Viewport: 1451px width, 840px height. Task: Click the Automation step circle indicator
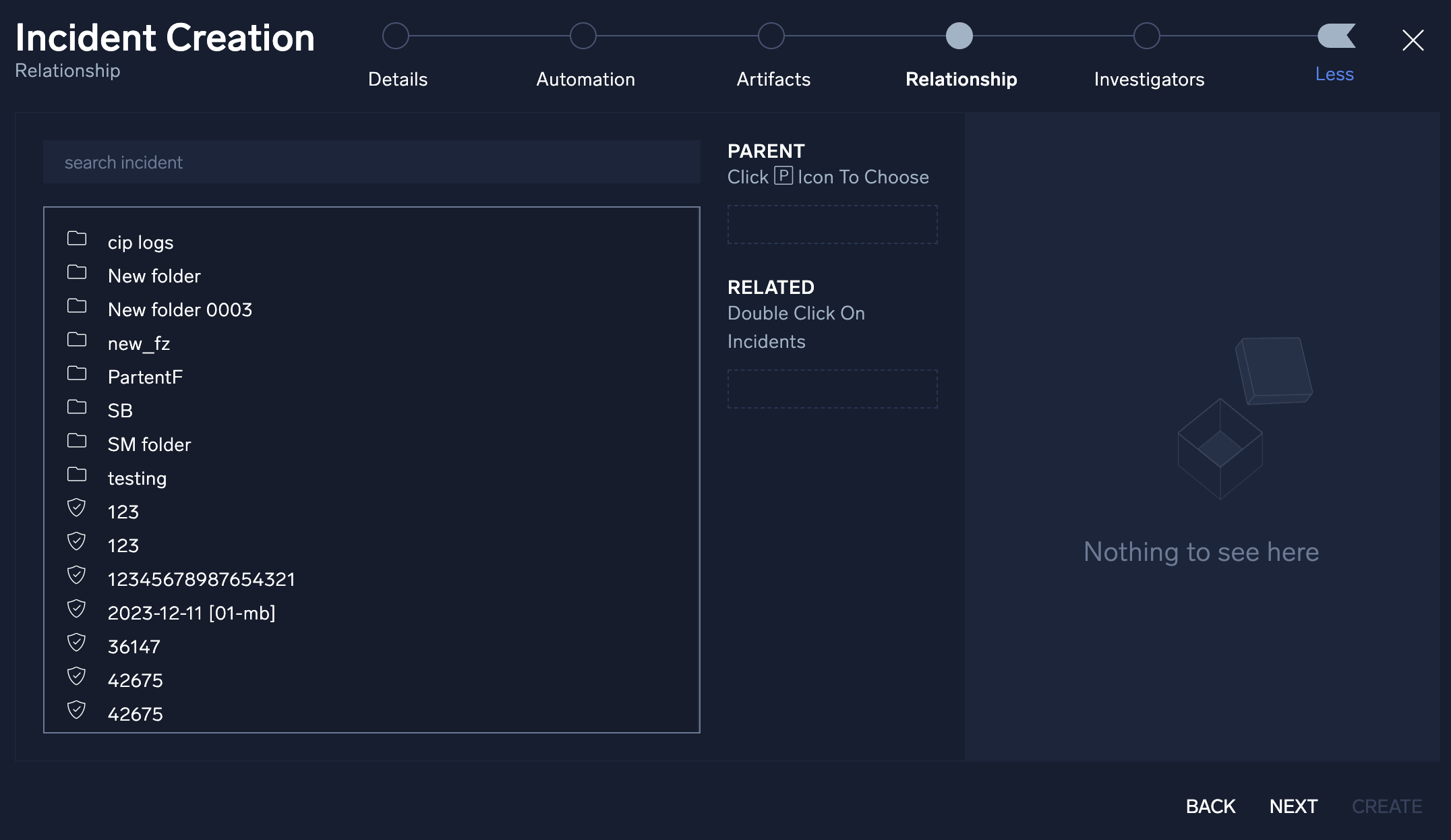tap(583, 36)
